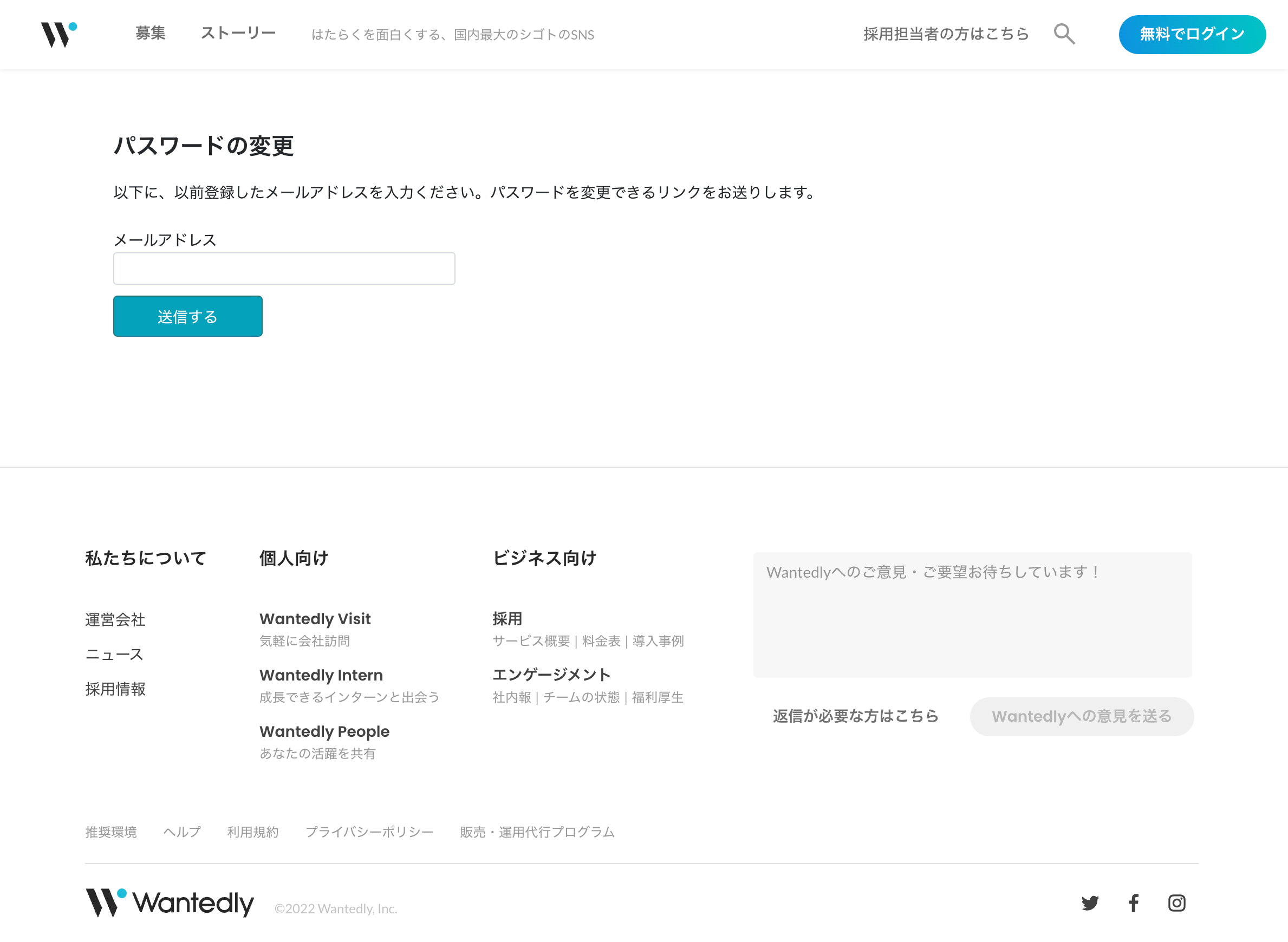Viewport: 1288px width, 942px height.
Task: Open the ストーリー menu item
Action: (x=238, y=33)
